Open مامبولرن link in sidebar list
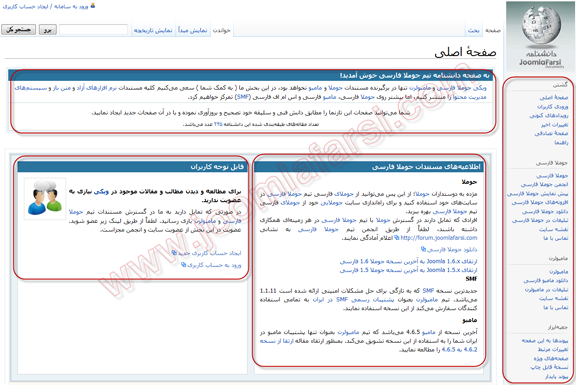 559,272
